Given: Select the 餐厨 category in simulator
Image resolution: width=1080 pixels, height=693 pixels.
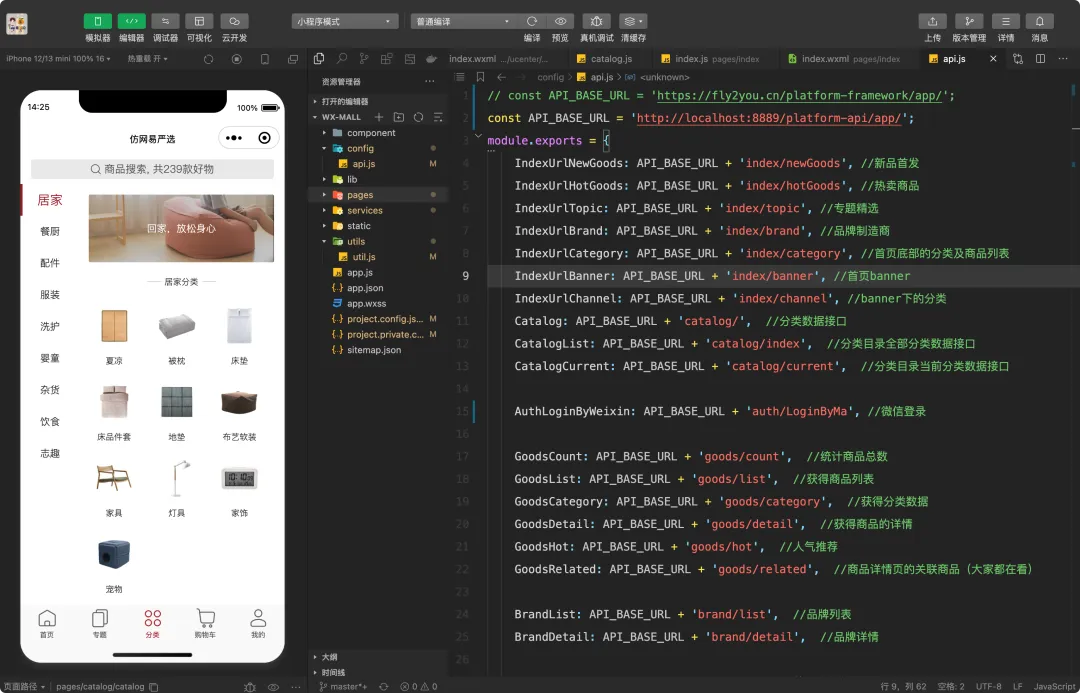Looking at the screenshot, I should [50, 231].
